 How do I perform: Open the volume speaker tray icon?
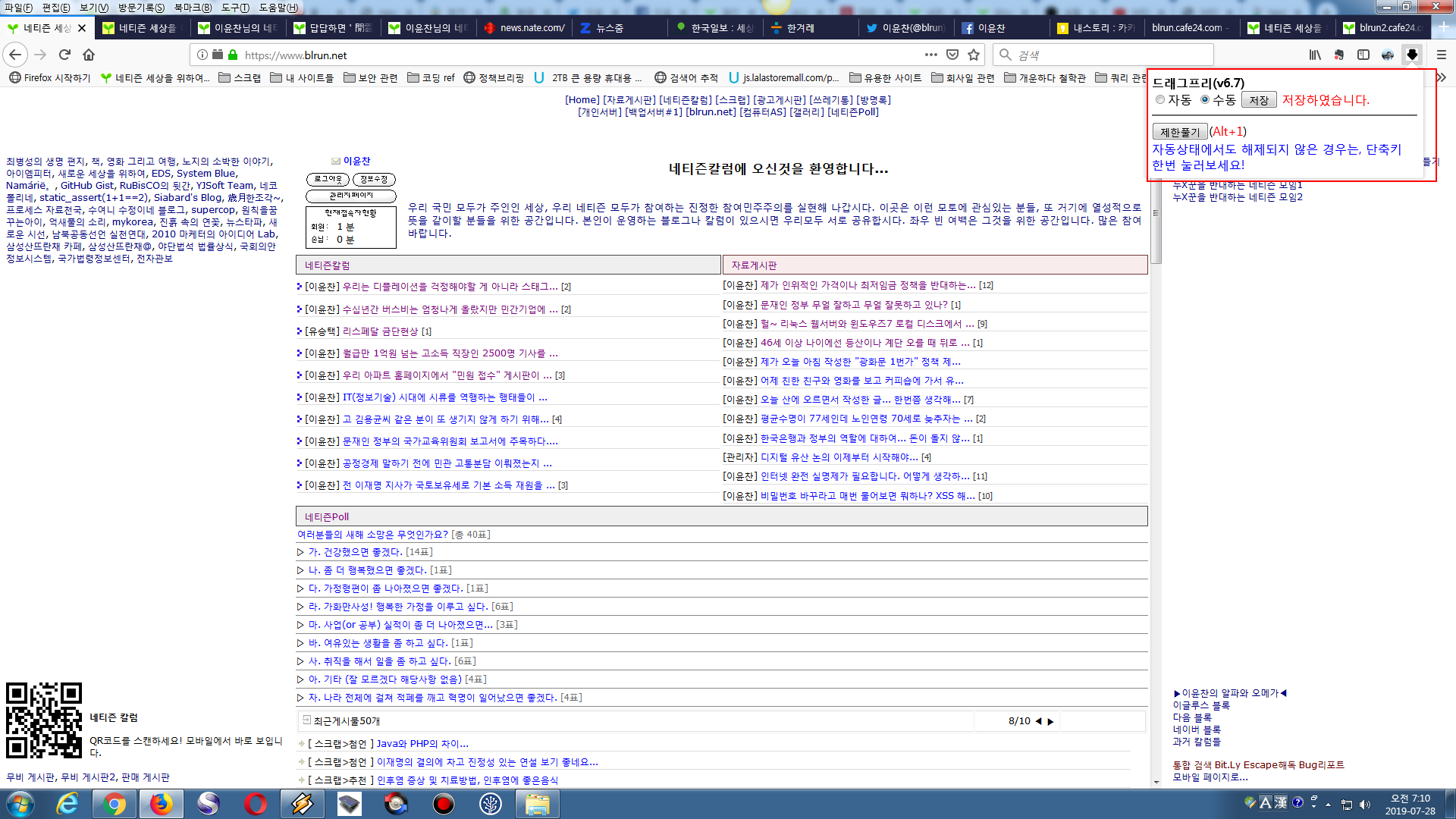(1365, 805)
